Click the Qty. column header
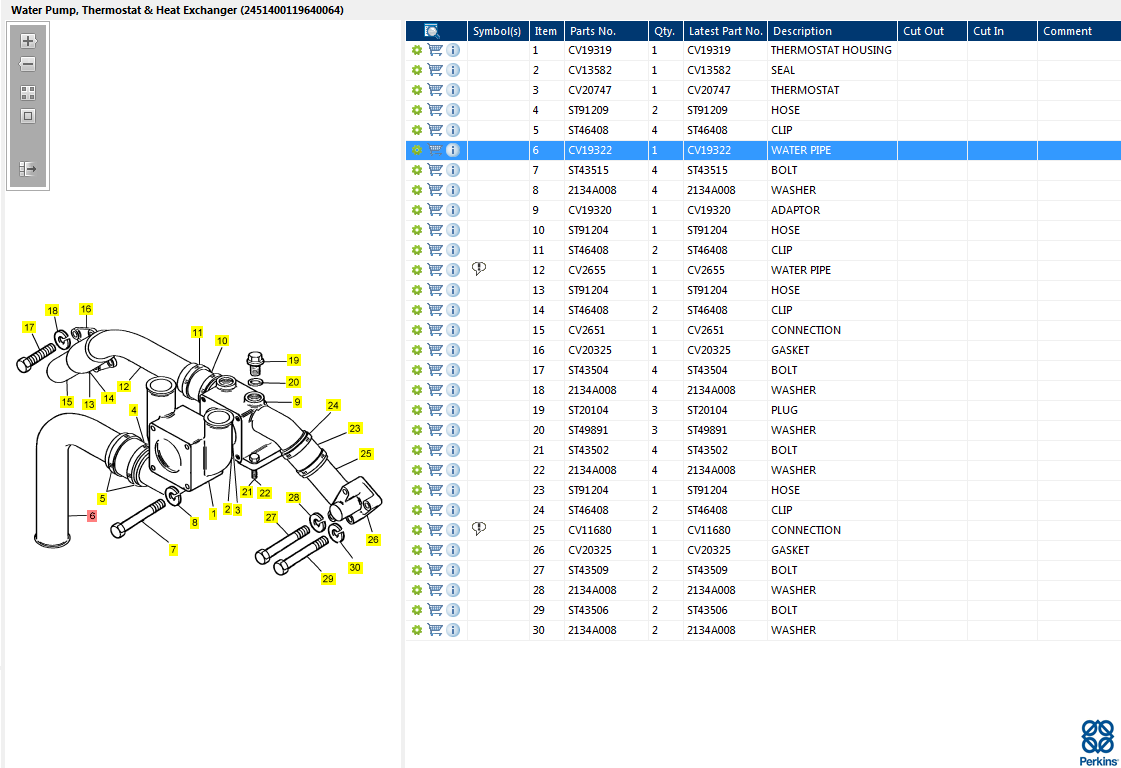Viewport: 1121px width, 768px height. coord(664,31)
